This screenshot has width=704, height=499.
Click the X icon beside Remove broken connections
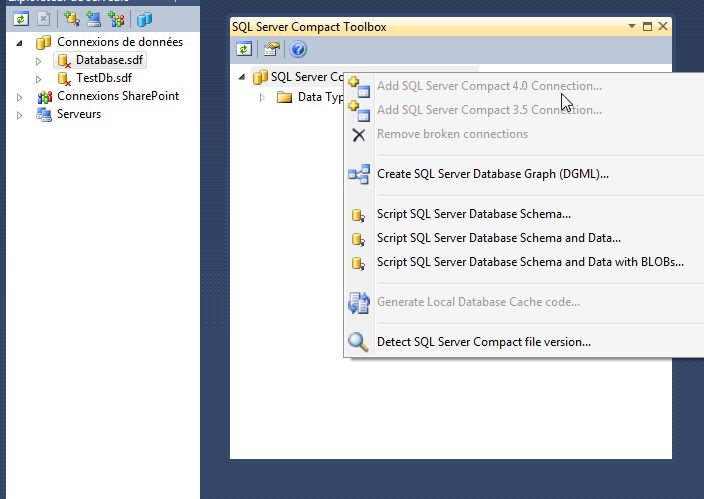click(x=359, y=135)
